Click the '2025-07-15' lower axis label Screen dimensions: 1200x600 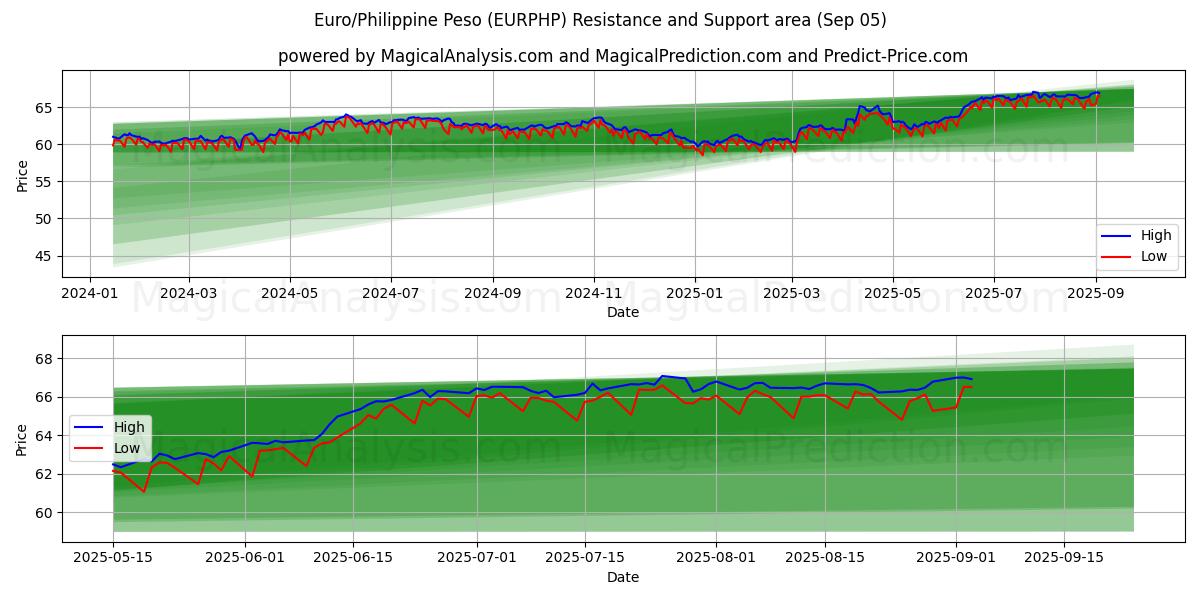coord(586,558)
